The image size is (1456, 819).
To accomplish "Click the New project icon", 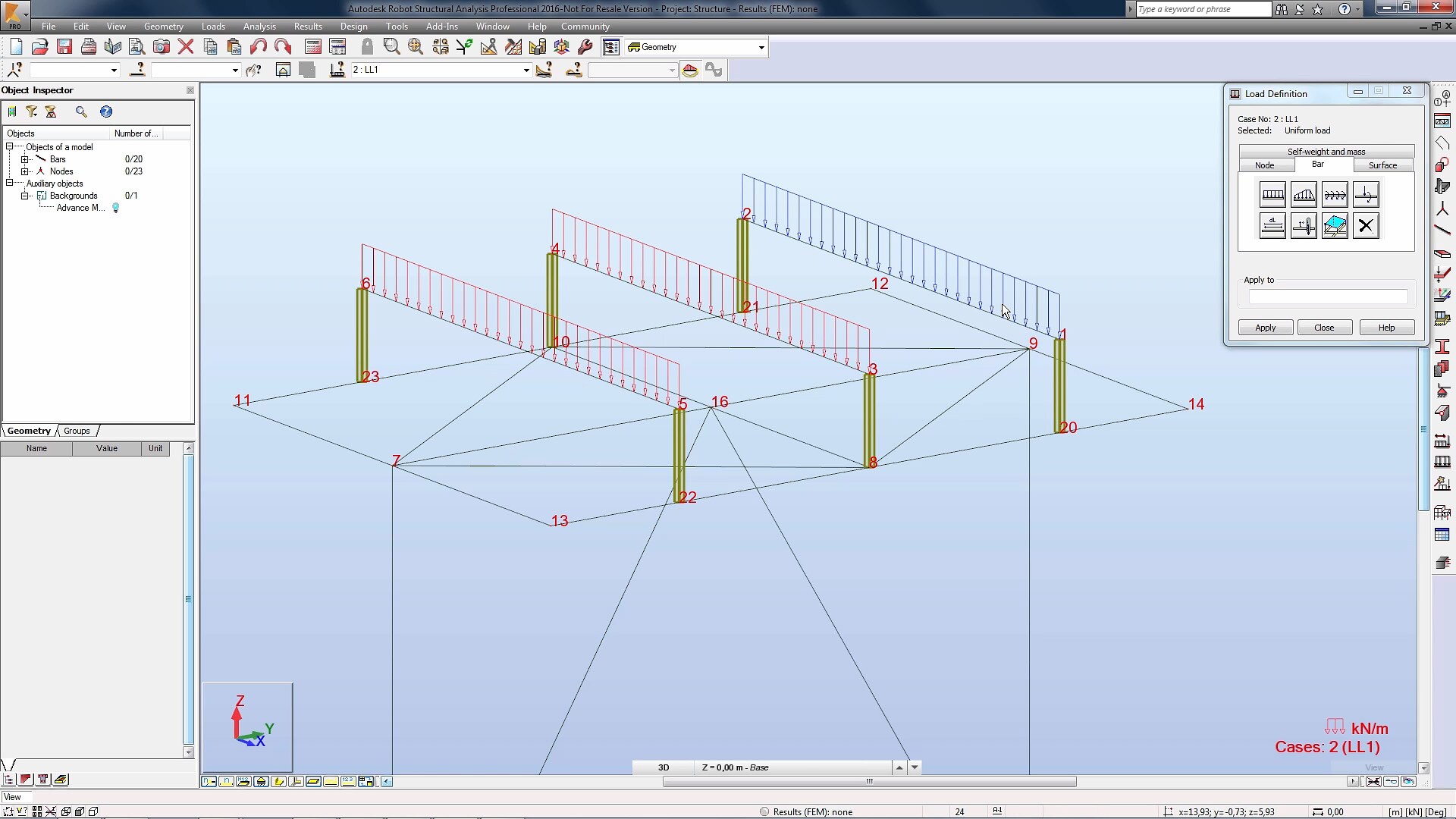I will (16, 47).
